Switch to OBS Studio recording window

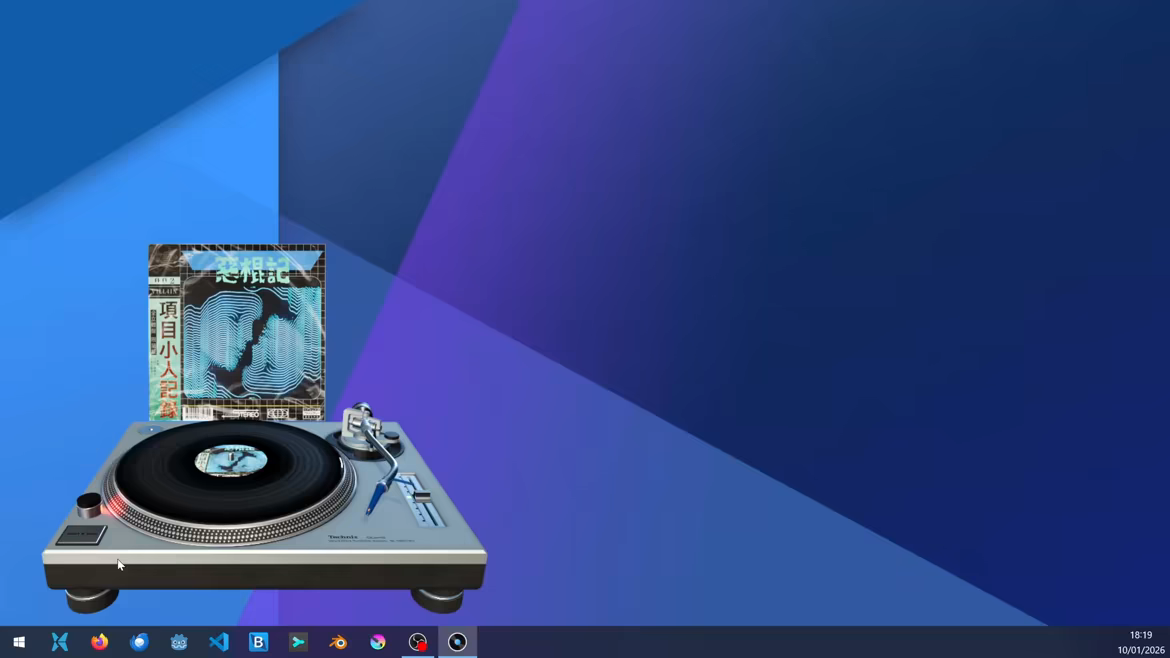point(418,642)
